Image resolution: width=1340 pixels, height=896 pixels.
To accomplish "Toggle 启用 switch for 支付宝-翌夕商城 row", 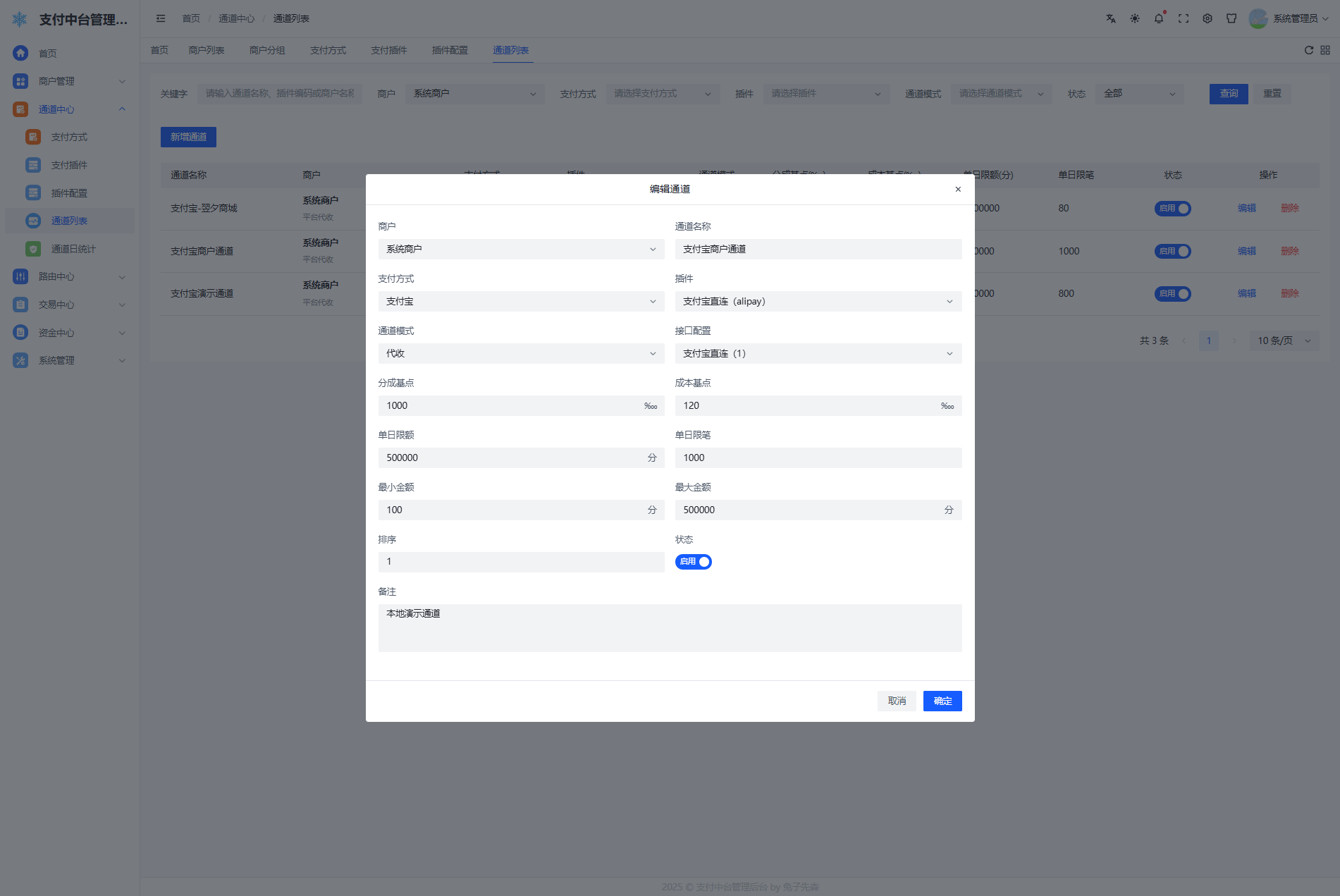I will click(1172, 209).
